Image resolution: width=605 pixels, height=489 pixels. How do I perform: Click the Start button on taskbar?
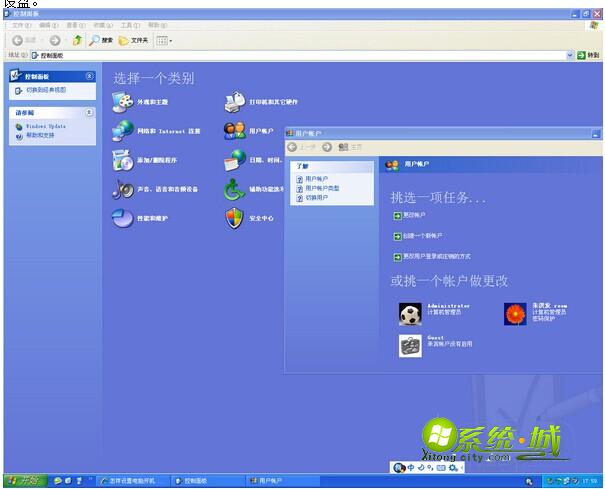point(25,481)
